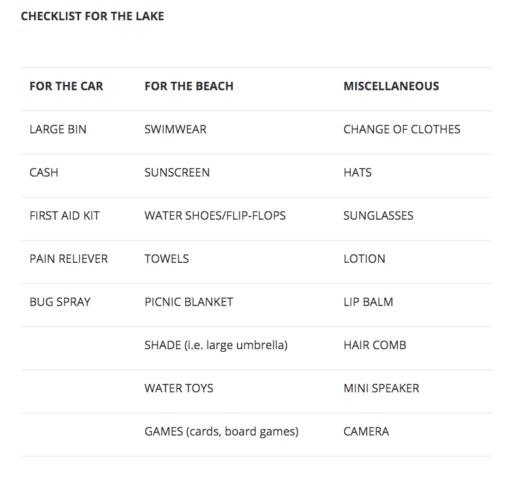Click the MISCELLANEOUS column header
Viewport: 511px width, 480px height.
click(x=391, y=86)
